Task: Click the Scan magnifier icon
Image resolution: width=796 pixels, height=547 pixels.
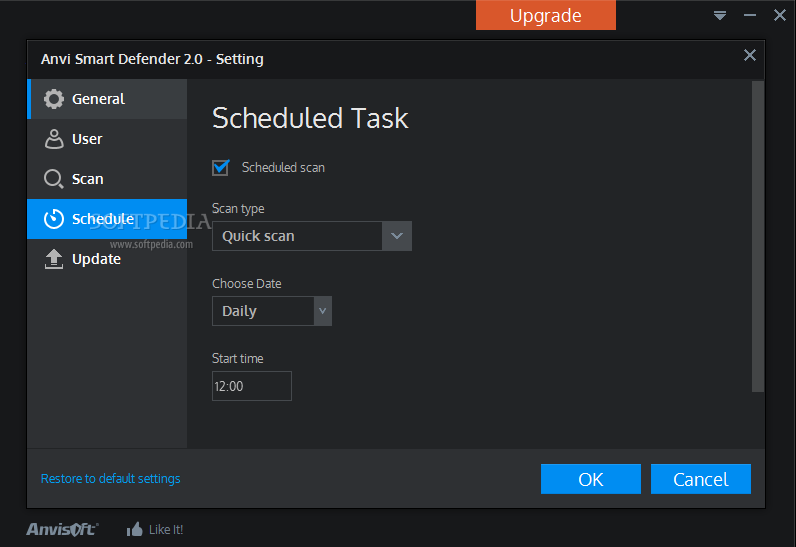Action: click(x=53, y=179)
